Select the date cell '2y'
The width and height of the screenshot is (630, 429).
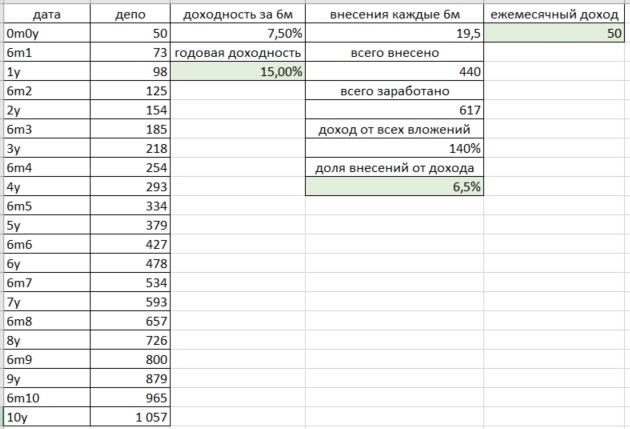(47, 110)
